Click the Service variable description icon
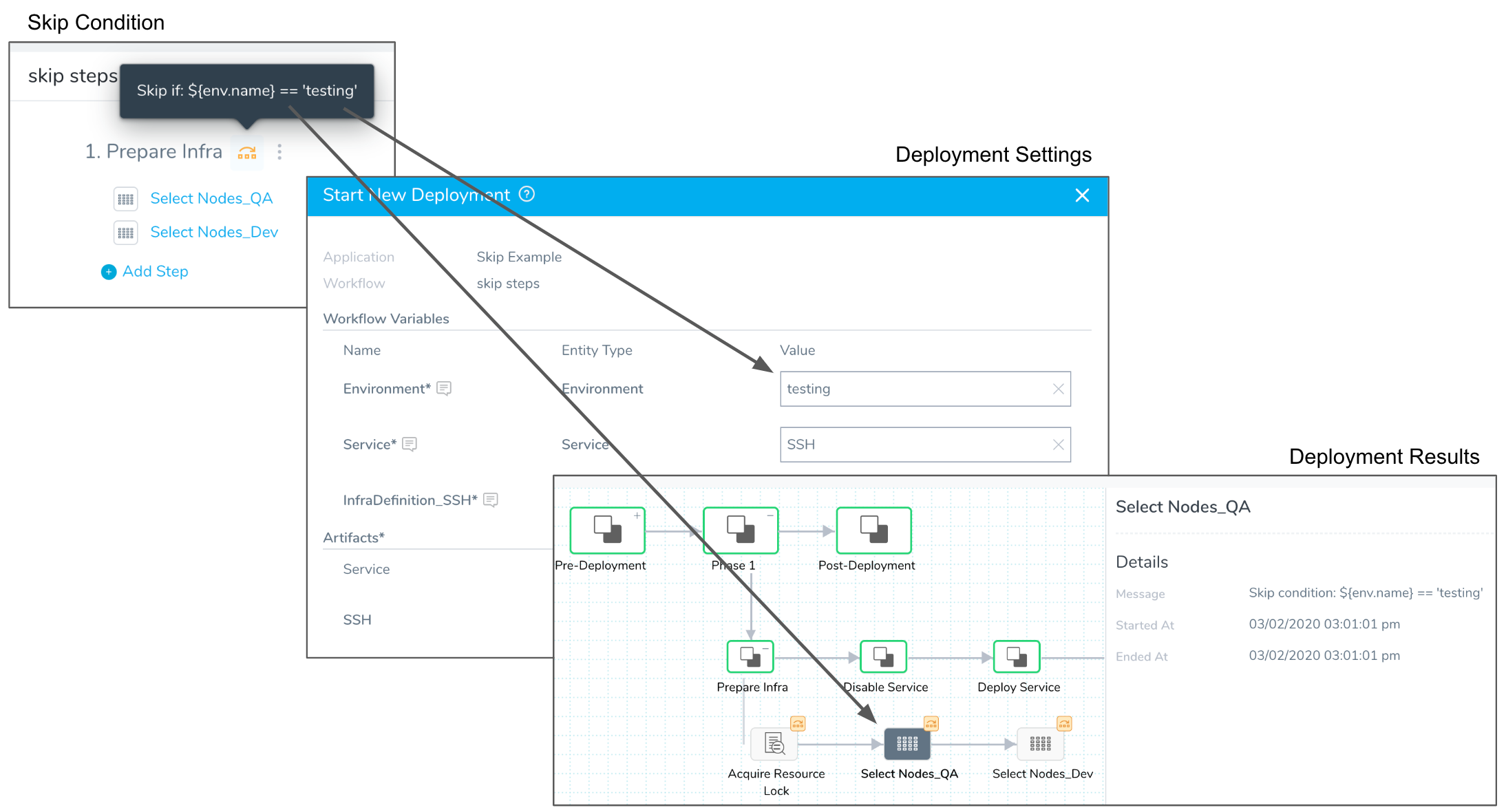This screenshot has height=812, width=1506. [x=410, y=444]
